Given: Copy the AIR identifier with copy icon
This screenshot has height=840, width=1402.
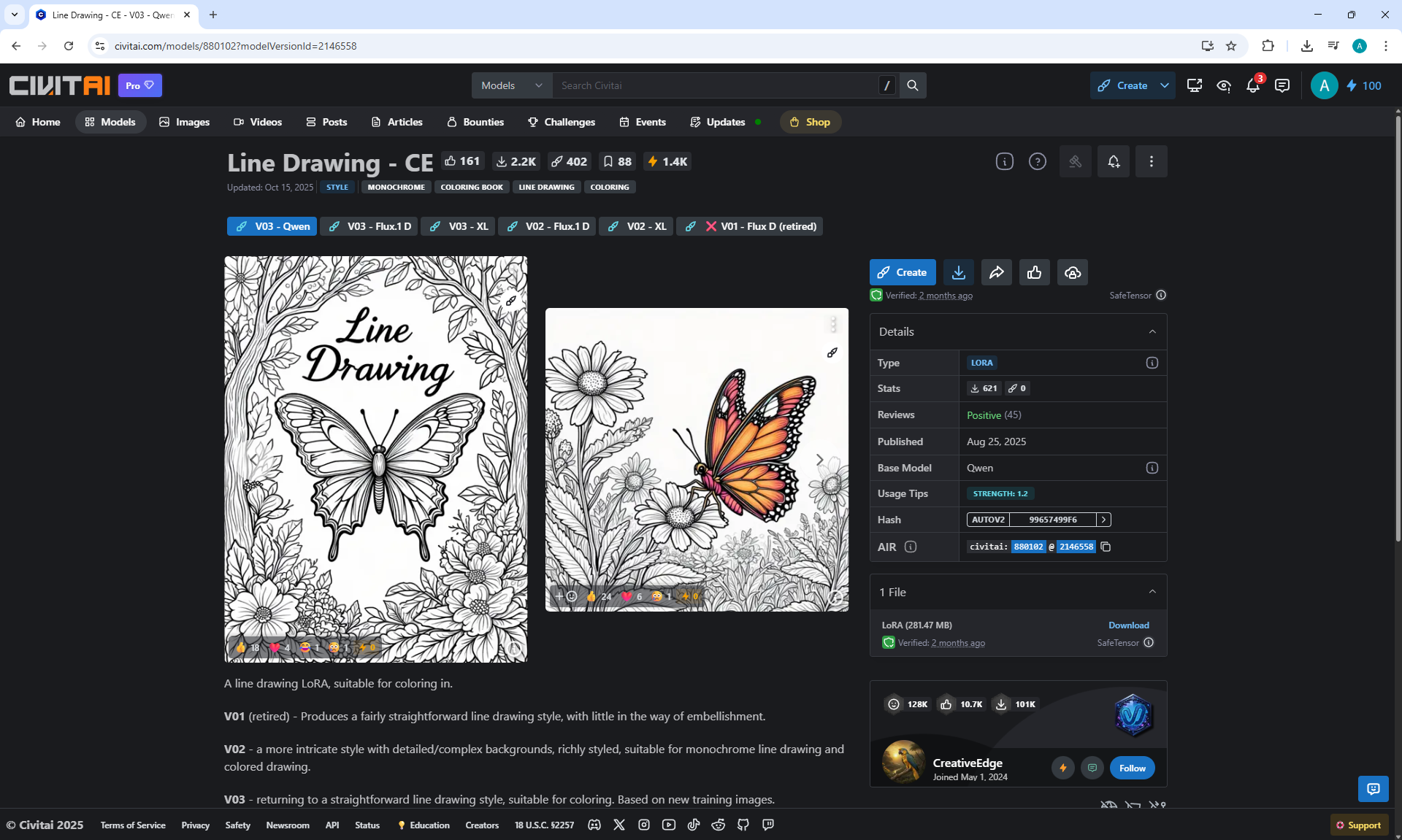Looking at the screenshot, I should [1106, 547].
